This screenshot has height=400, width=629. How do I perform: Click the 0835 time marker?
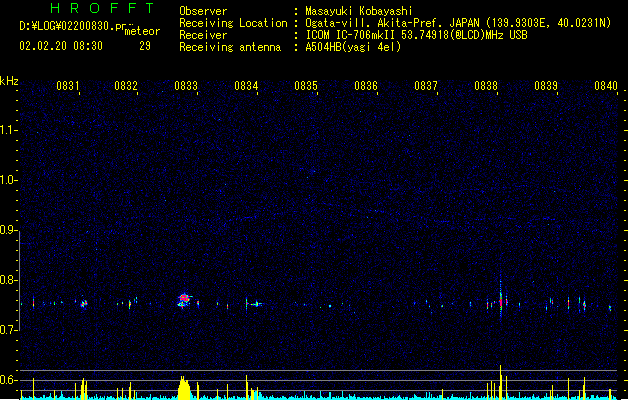[x=306, y=86]
